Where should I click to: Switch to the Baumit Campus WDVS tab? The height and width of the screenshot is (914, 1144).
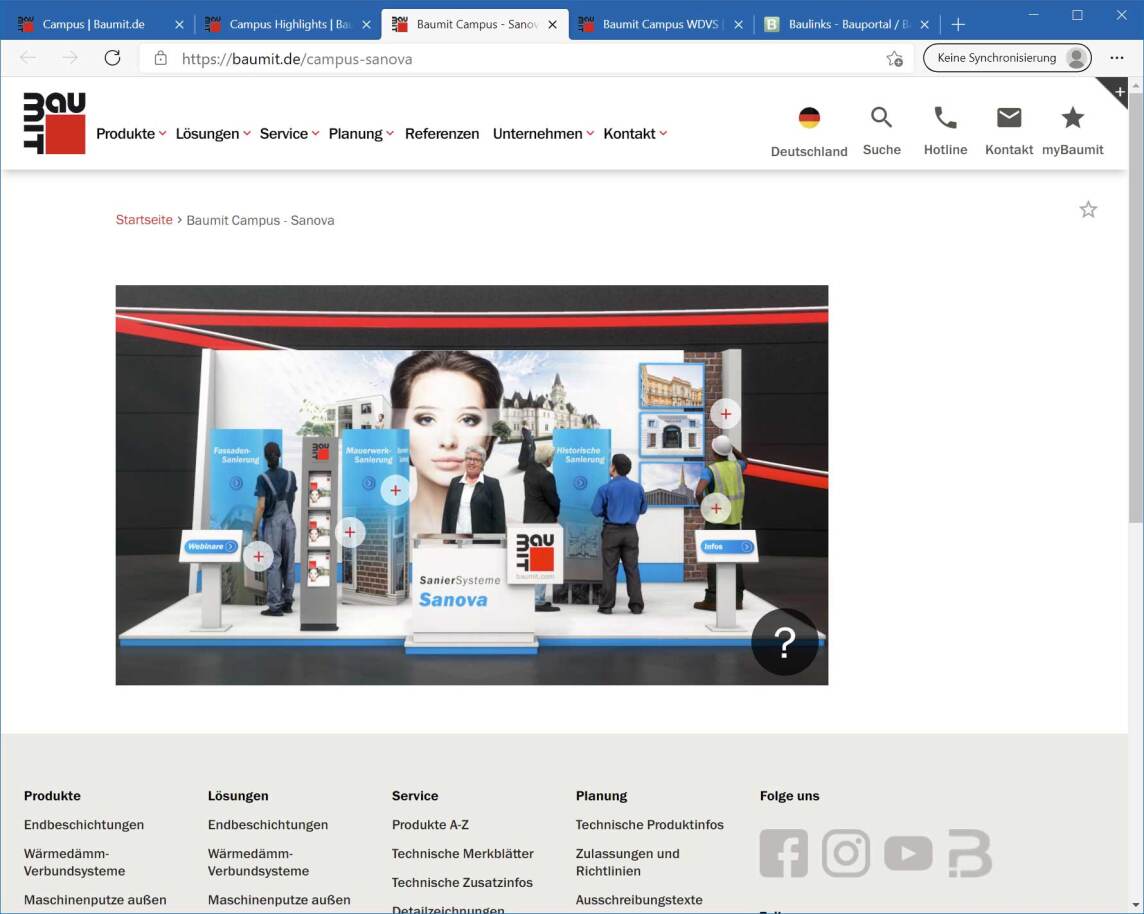(x=660, y=24)
